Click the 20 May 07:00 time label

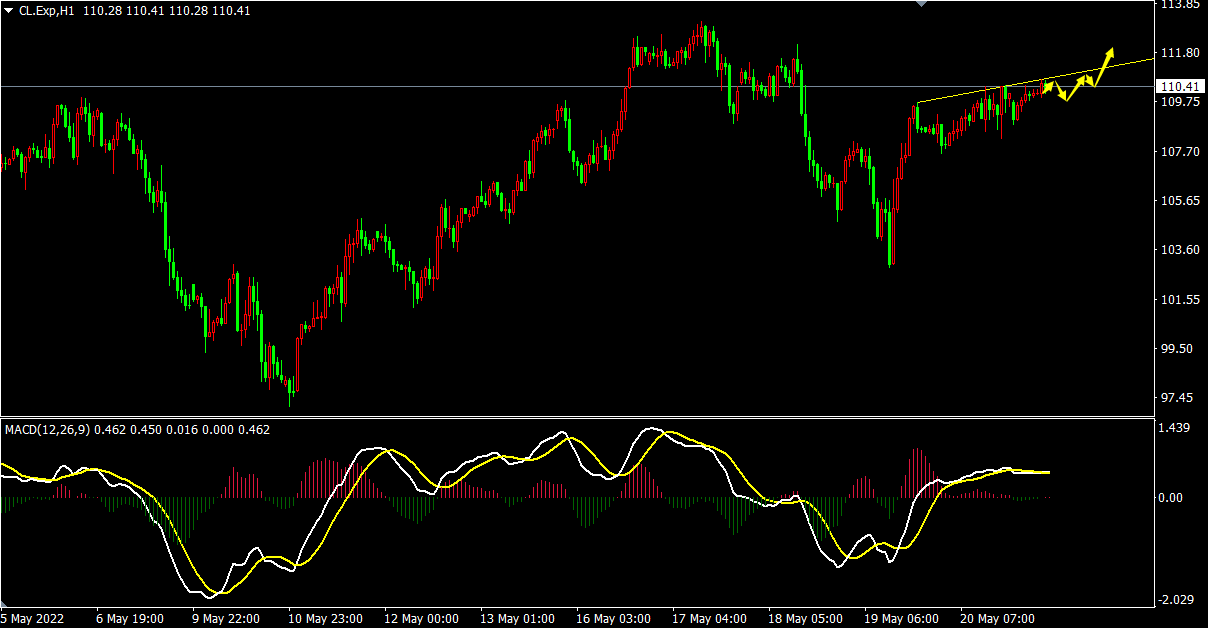994,619
